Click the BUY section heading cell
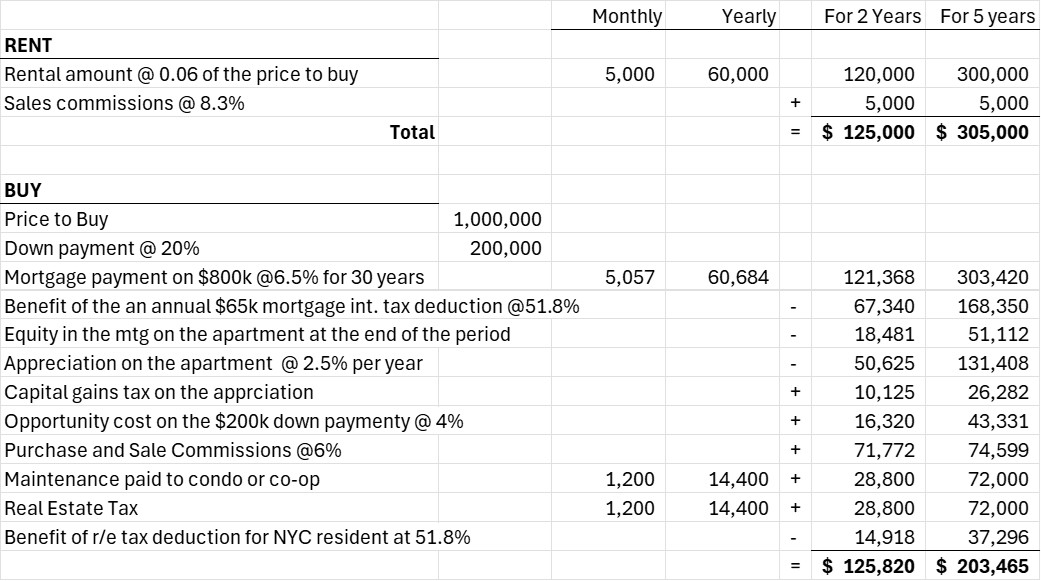The image size is (1041, 581). [x=24, y=190]
